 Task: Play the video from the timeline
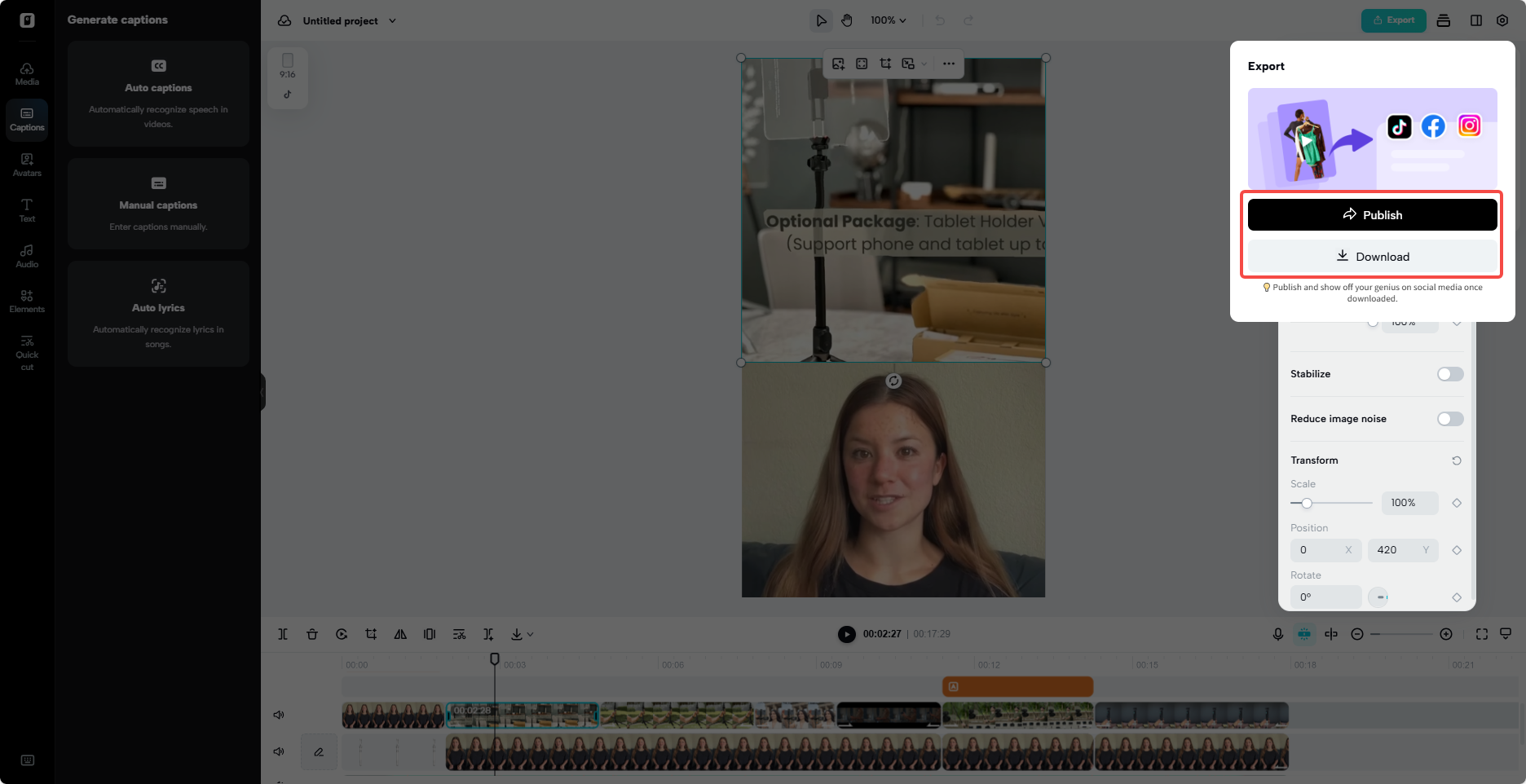point(846,634)
